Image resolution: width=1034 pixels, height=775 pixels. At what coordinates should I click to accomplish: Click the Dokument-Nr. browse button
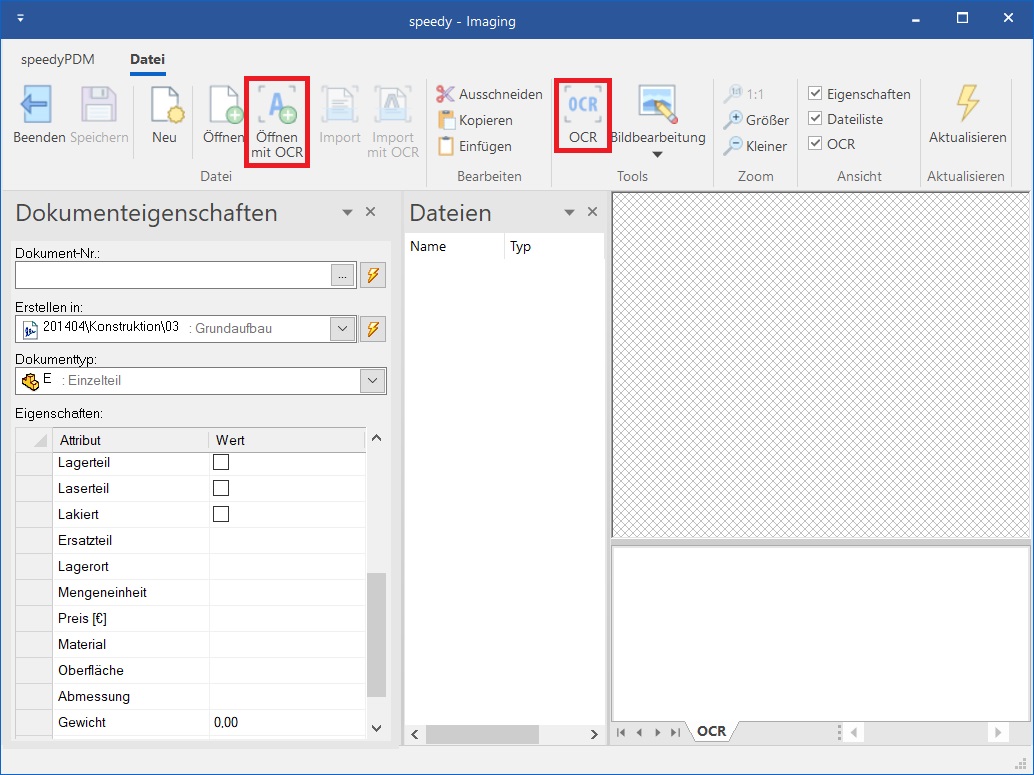(x=343, y=276)
